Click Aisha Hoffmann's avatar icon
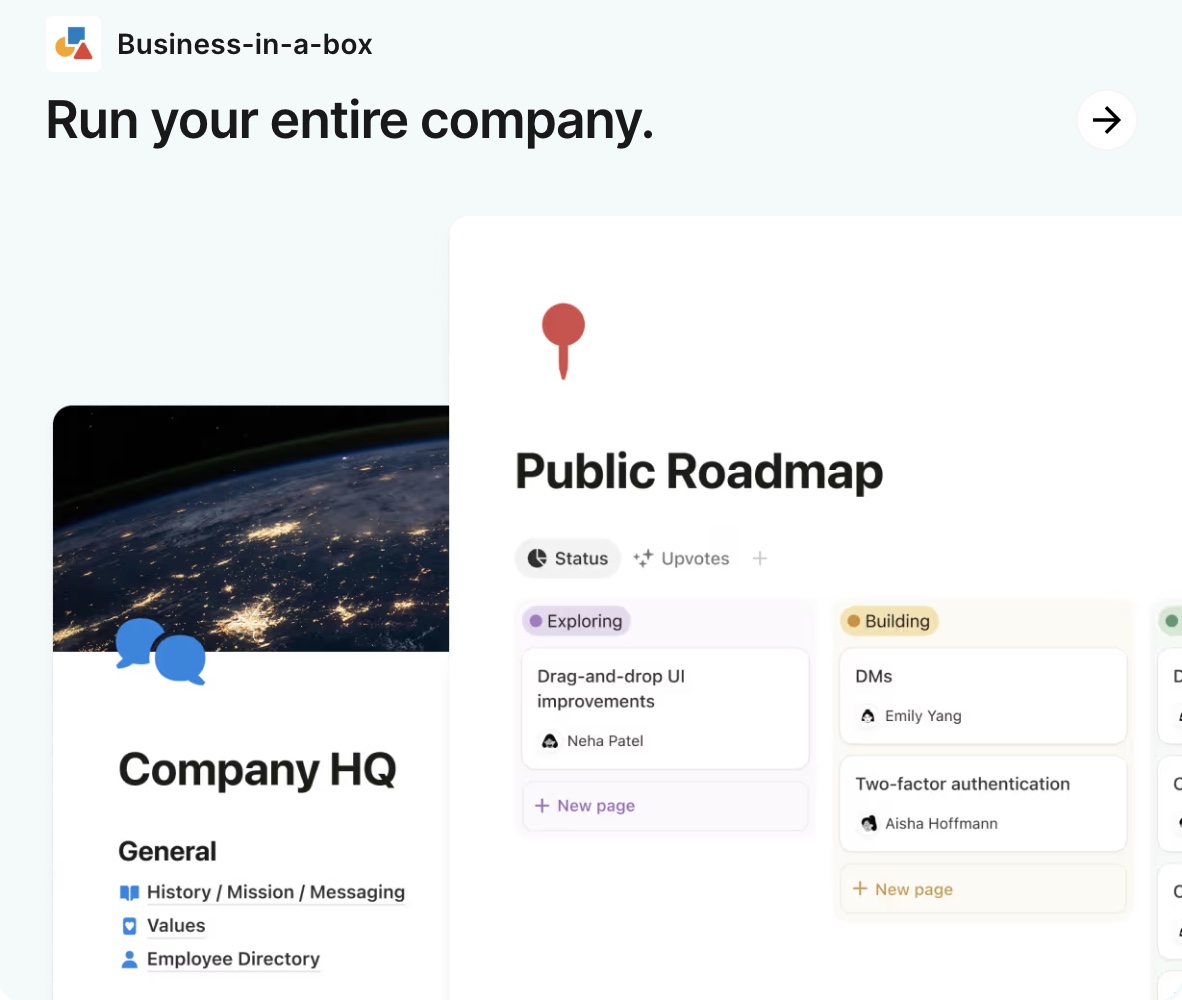The height and width of the screenshot is (1000, 1182). [x=868, y=824]
